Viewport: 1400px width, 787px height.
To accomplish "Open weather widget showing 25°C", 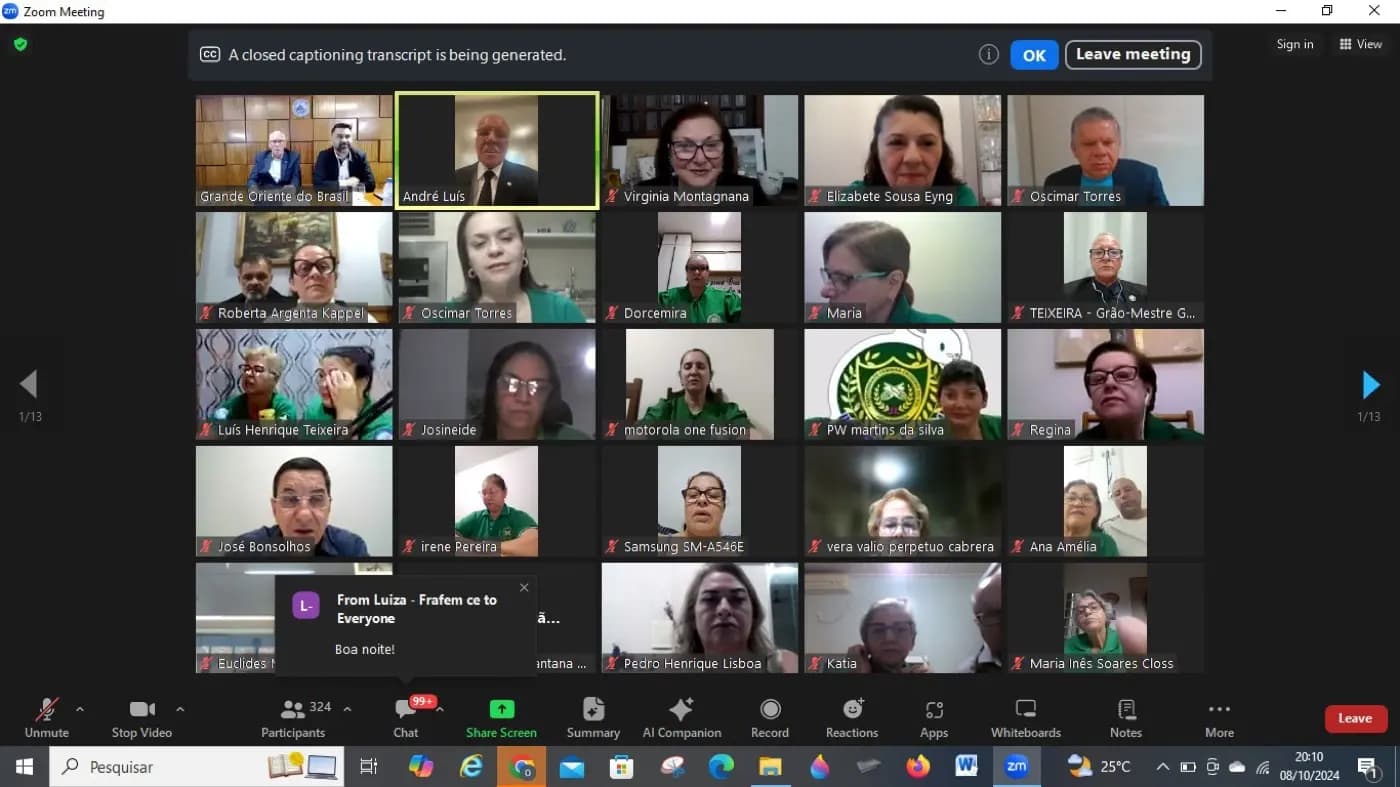I will [1099, 767].
